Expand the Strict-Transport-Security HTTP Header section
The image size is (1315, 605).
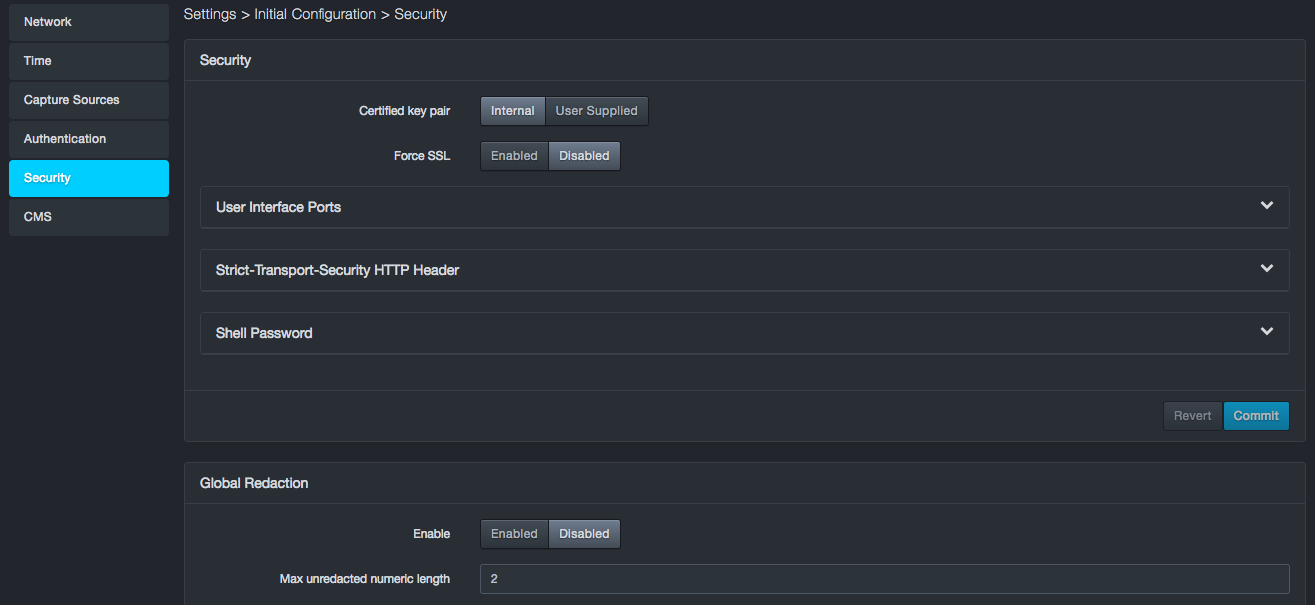coord(1266,269)
